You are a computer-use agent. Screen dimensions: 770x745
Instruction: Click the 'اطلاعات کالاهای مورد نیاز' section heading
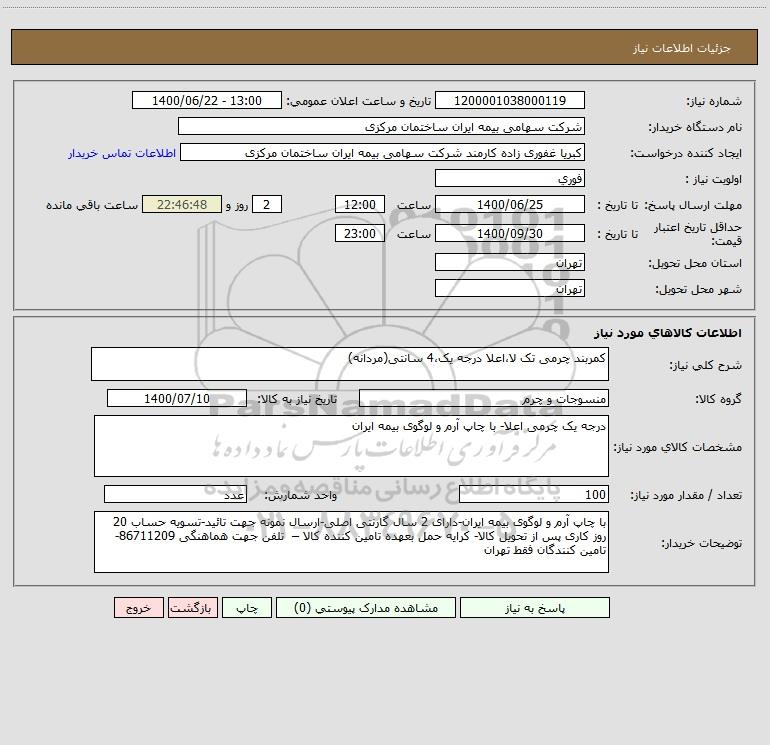point(668,333)
